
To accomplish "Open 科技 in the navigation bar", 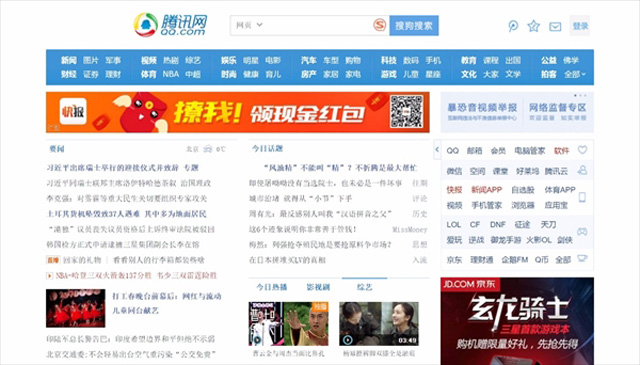I will coord(389,60).
